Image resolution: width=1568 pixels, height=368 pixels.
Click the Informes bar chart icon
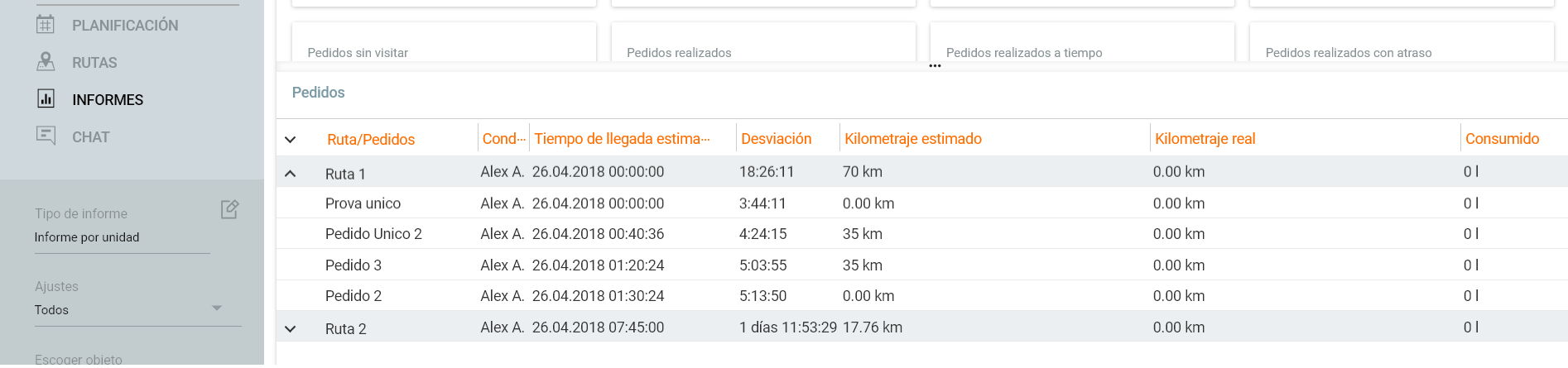click(x=46, y=99)
